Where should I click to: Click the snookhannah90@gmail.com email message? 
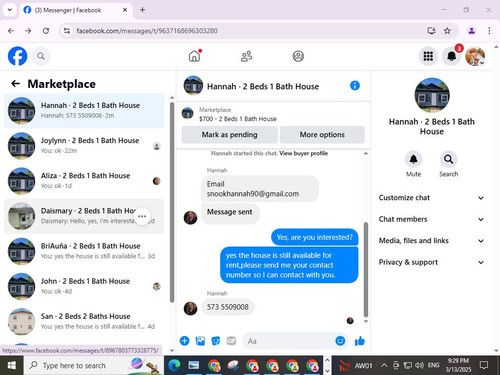tap(260, 189)
